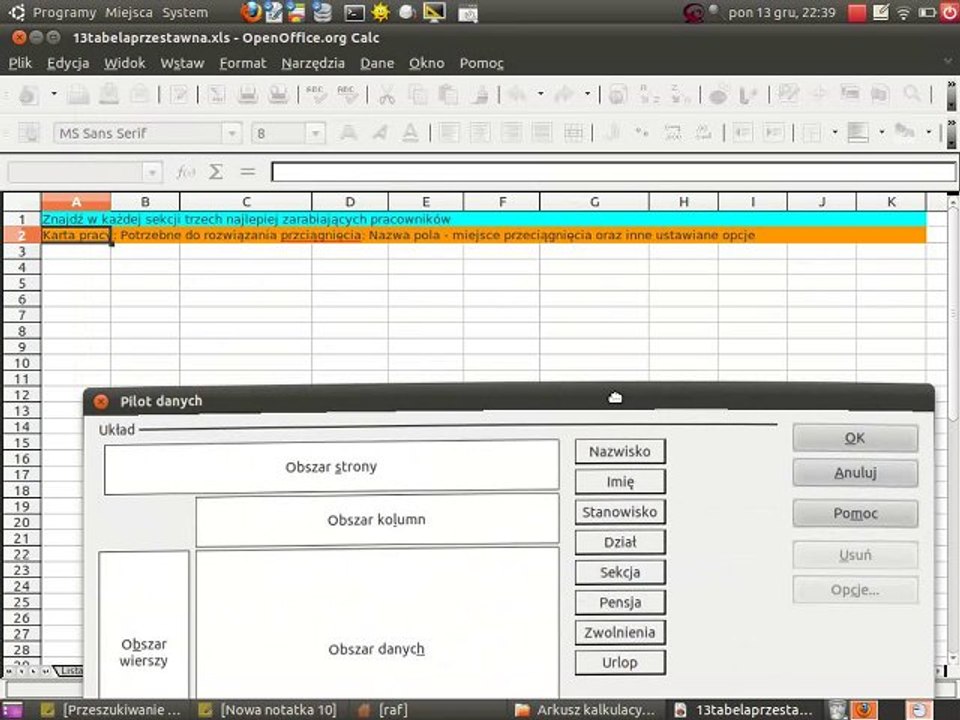Open the Name Box dropdown arrow
This screenshot has width=960, height=720.
click(x=151, y=173)
